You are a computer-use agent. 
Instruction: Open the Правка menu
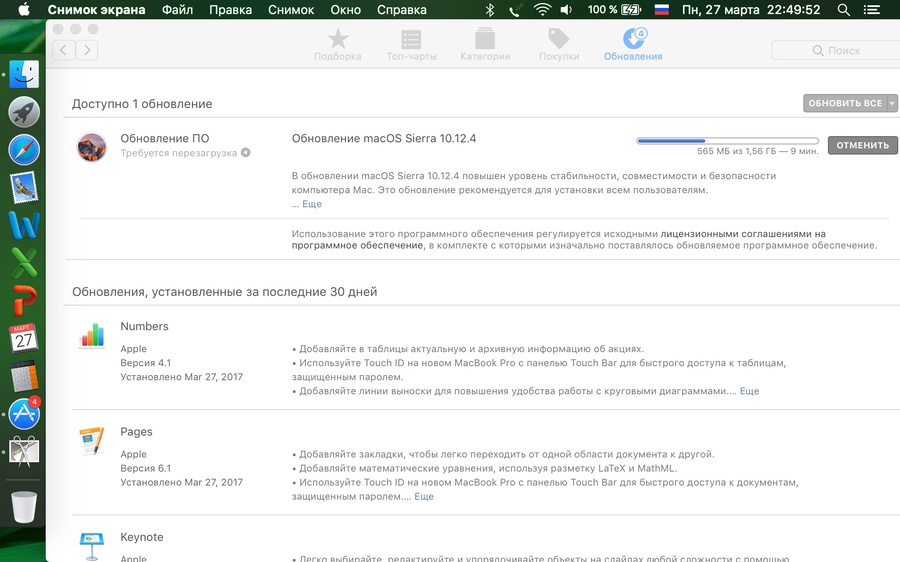tap(230, 10)
